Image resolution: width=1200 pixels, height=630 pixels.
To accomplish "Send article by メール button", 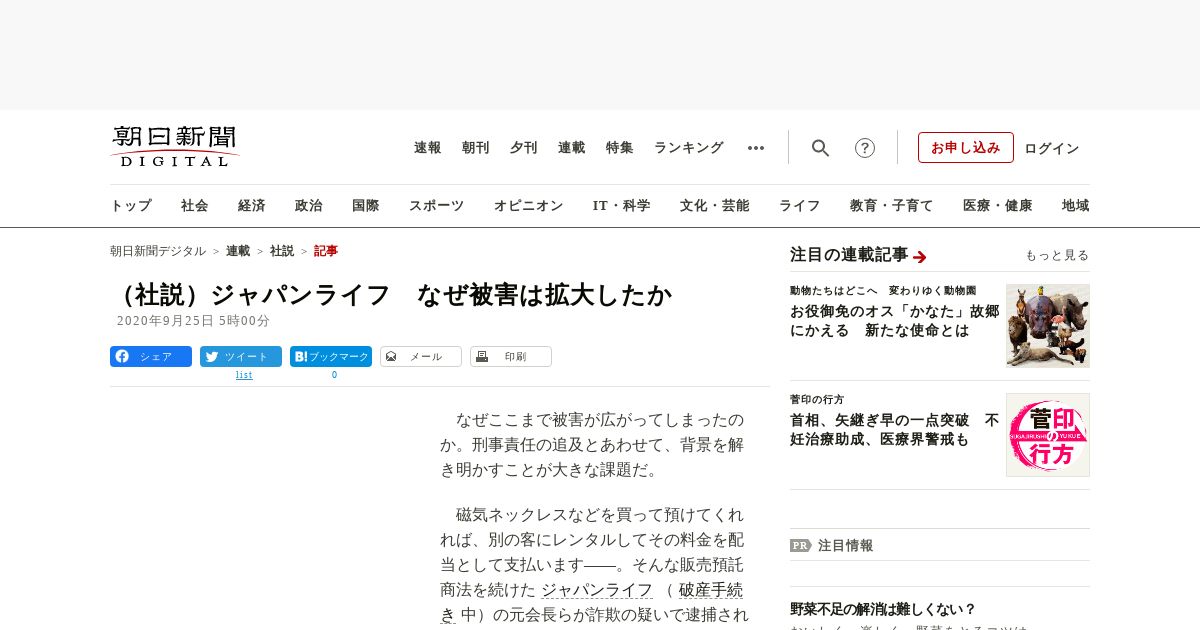I will click(x=421, y=356).
